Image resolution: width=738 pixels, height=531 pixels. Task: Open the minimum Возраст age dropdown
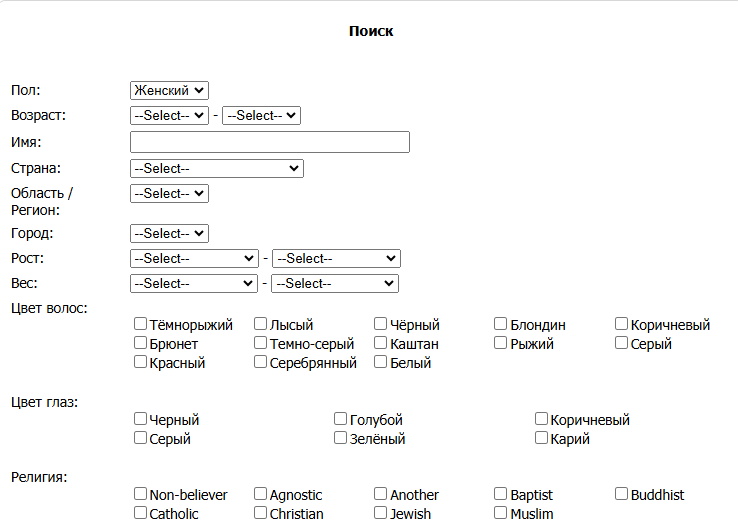(169, 116)
